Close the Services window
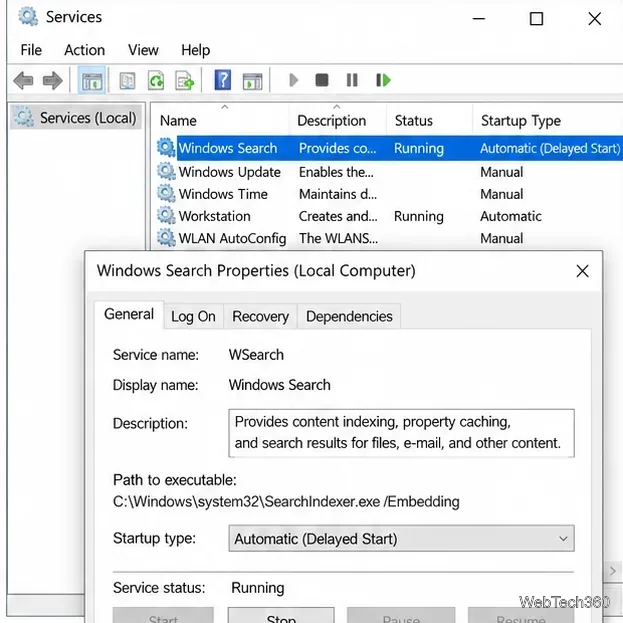 click(x=594, y=19)
